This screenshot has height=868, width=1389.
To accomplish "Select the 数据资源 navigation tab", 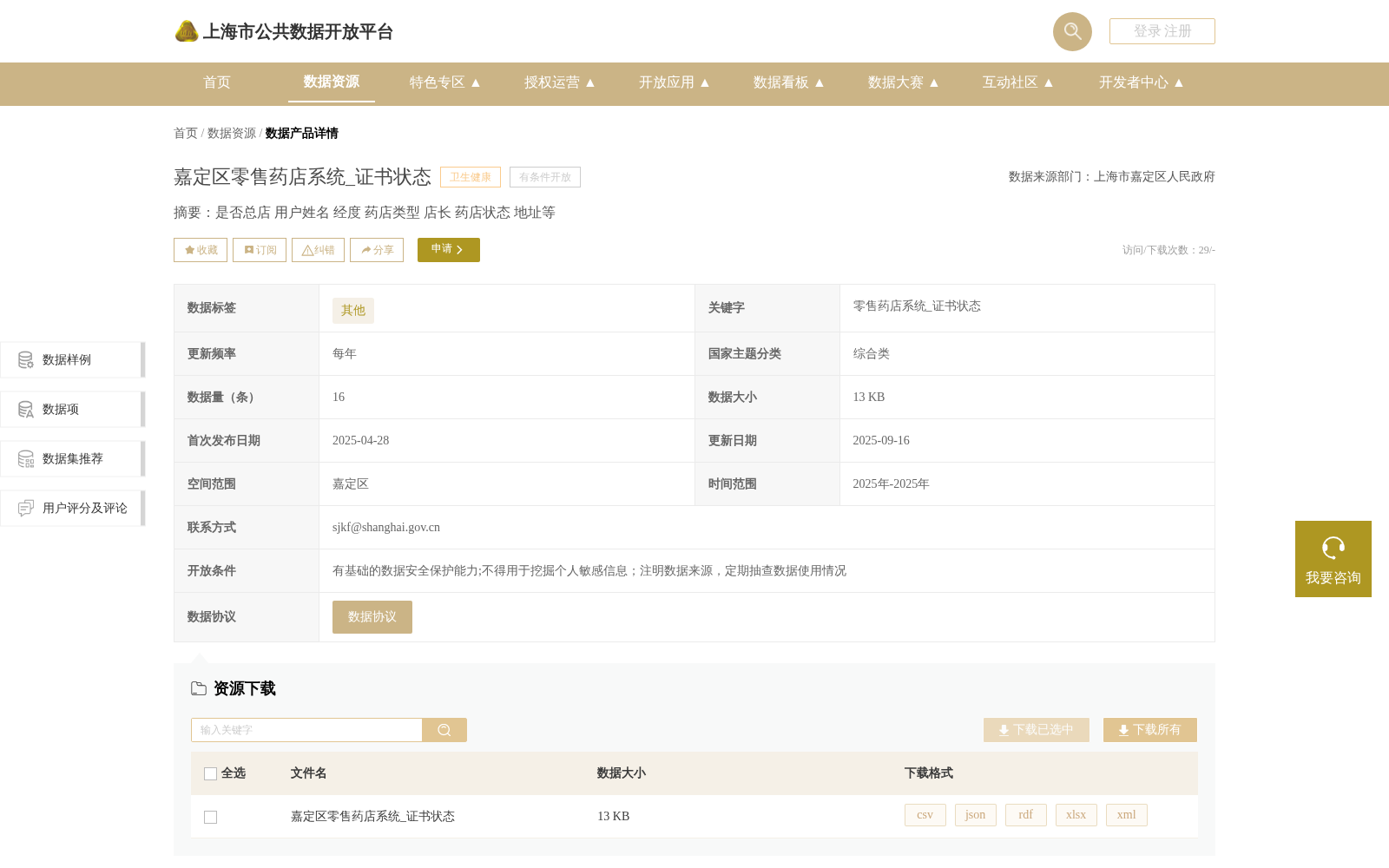I will [332, 82].
